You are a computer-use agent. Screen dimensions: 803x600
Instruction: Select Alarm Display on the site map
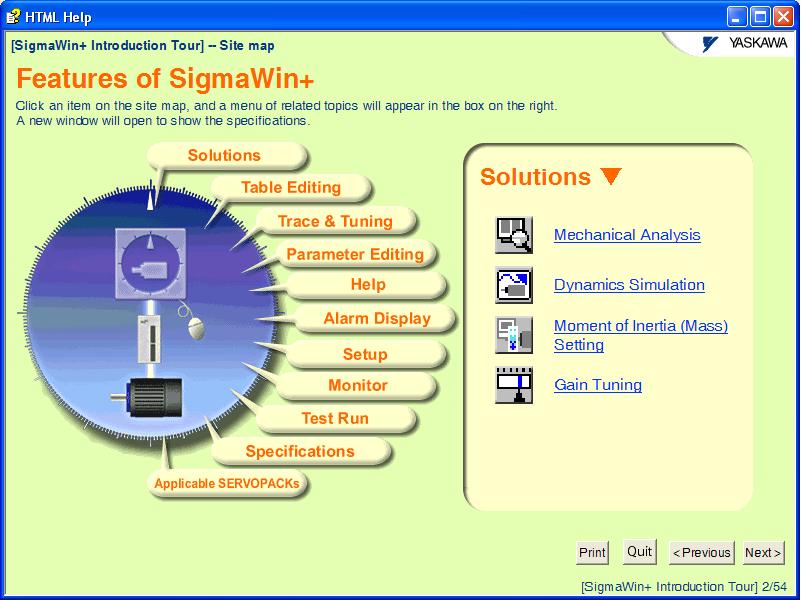coord(377,318)
